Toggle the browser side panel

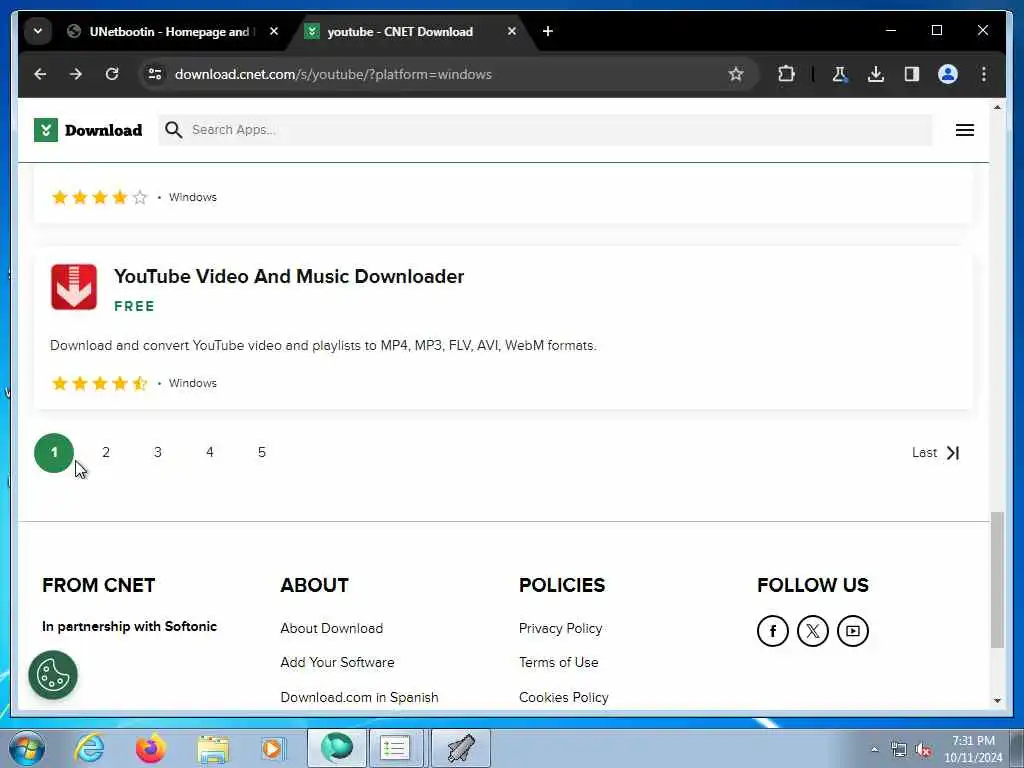(912, 74)
